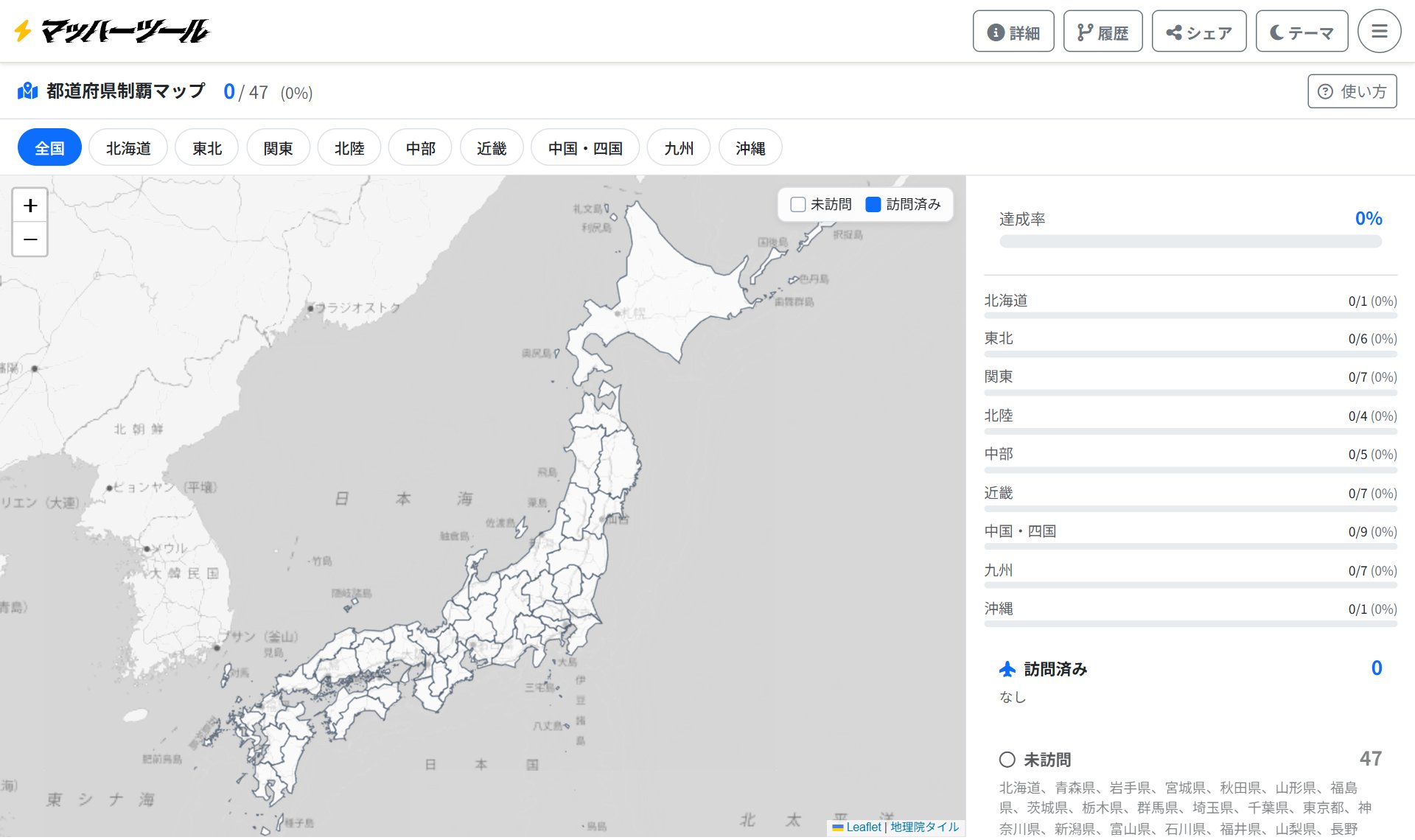Click the 達成率 progress bar

(1190, 242)
